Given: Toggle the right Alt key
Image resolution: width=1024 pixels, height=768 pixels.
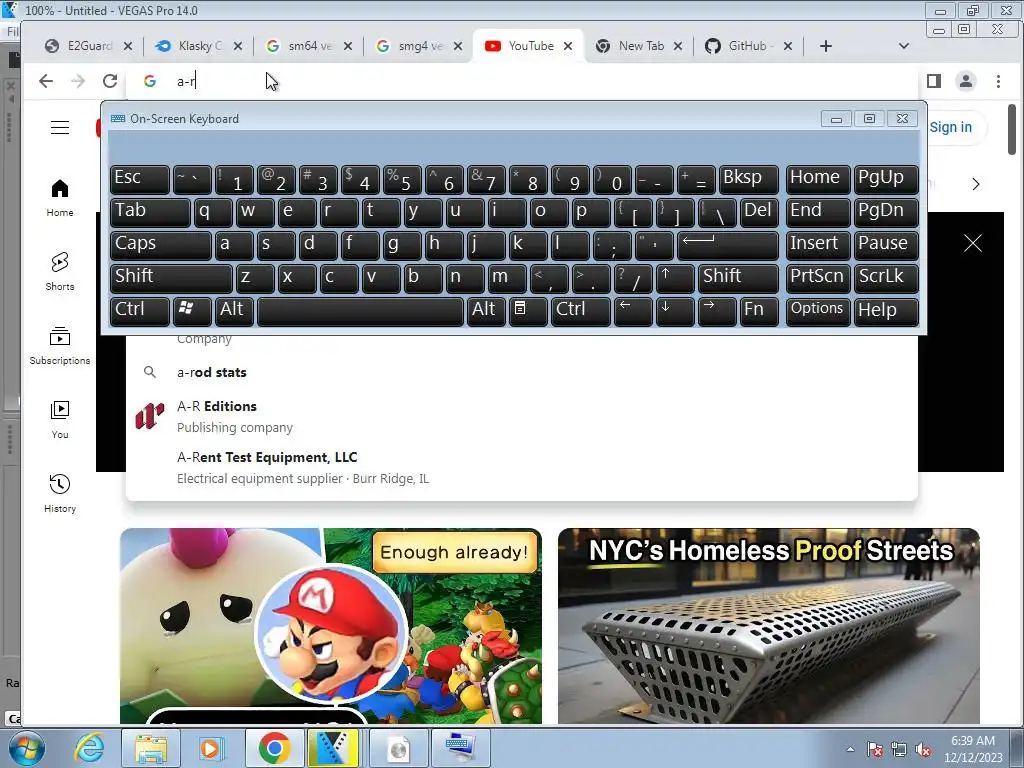Looking at the screenshot, I should click(x=486, y=311).
